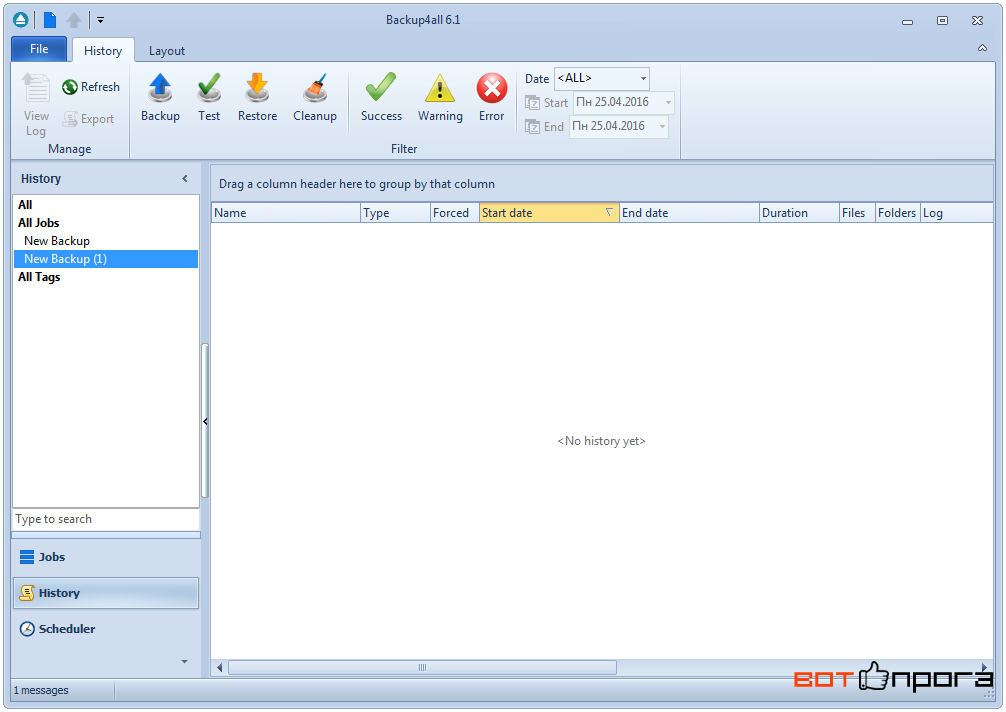This screenshot has height=712, width=1006.
Task: Click the Start date calendar icon
Action: click(533, 103)
